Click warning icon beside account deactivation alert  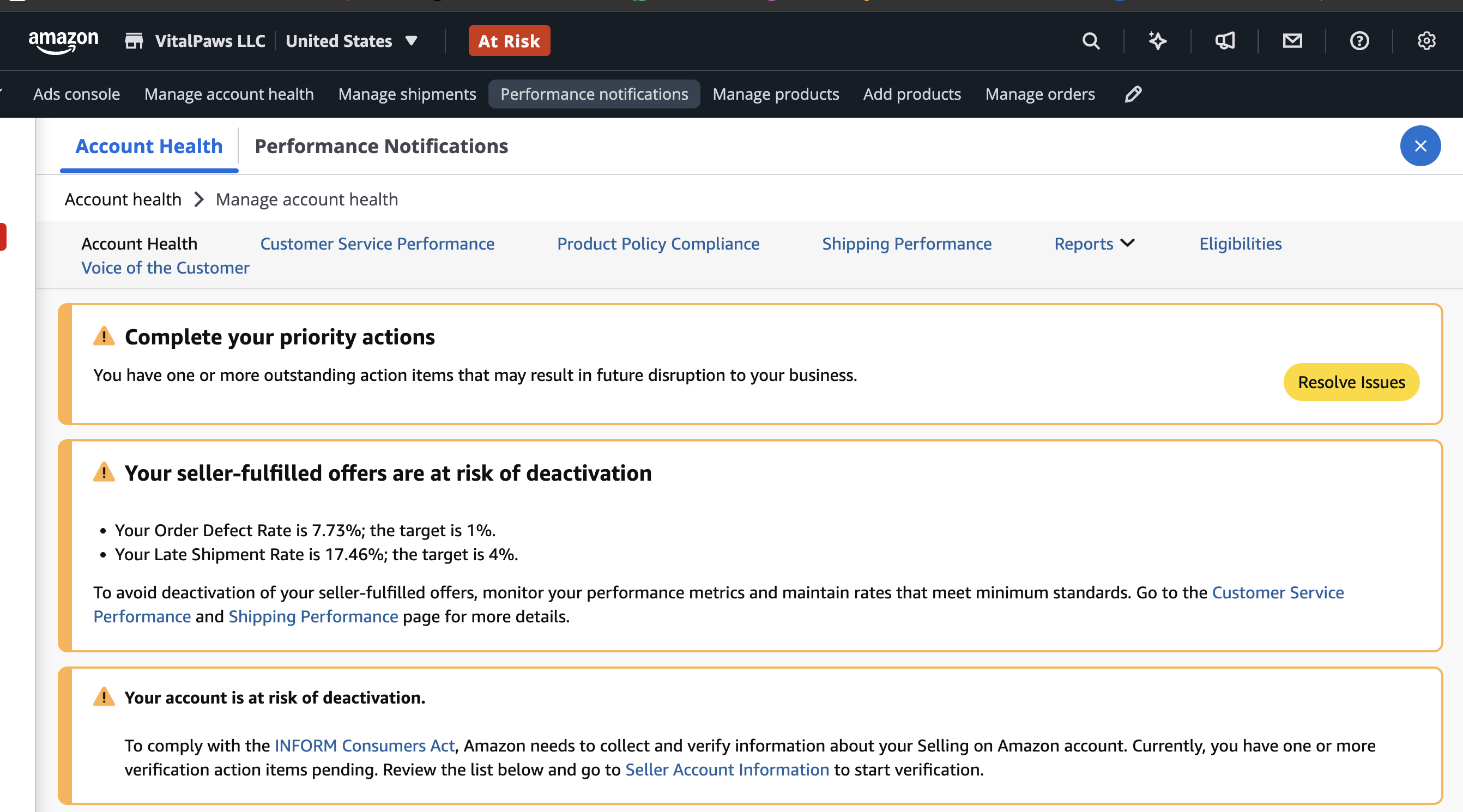coord(104,696)
